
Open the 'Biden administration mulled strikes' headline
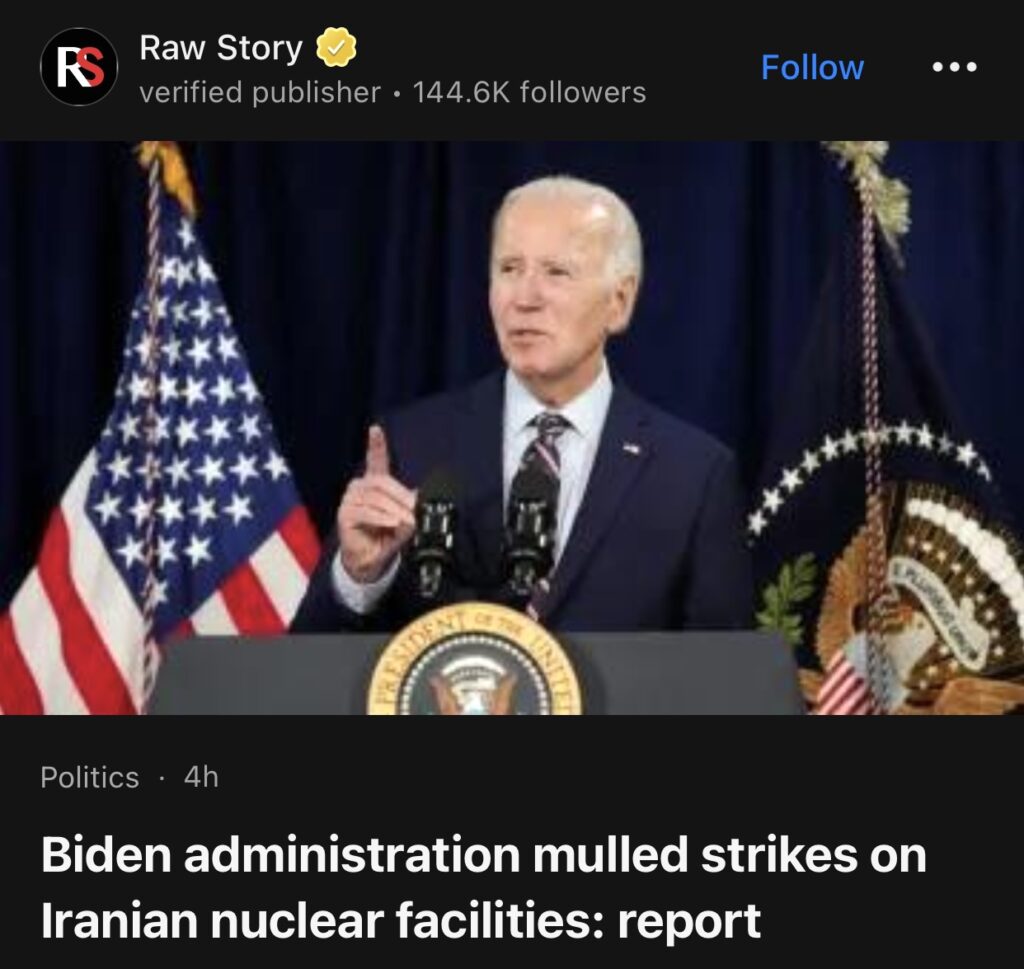(484, 887)
